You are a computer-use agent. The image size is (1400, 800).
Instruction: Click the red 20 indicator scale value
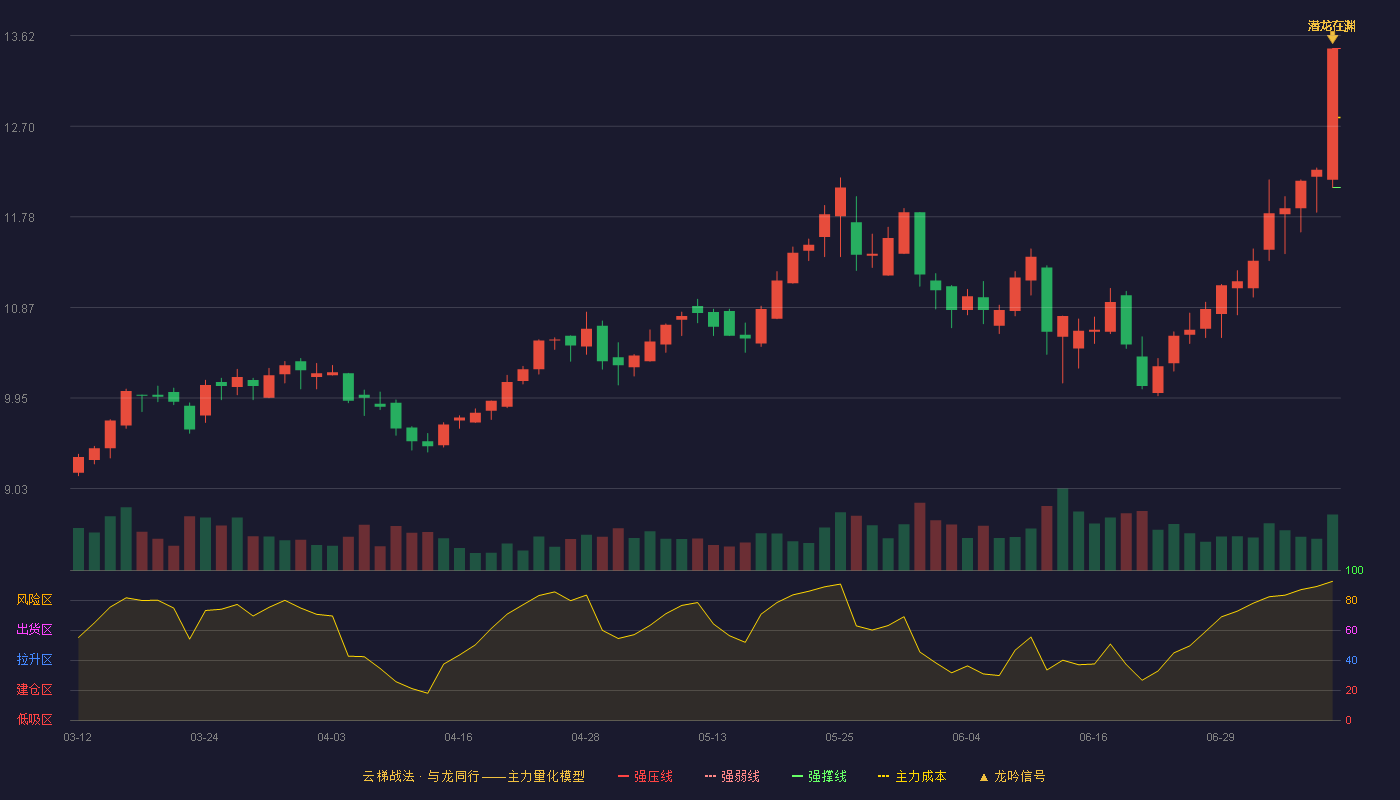coord(1351,690)
